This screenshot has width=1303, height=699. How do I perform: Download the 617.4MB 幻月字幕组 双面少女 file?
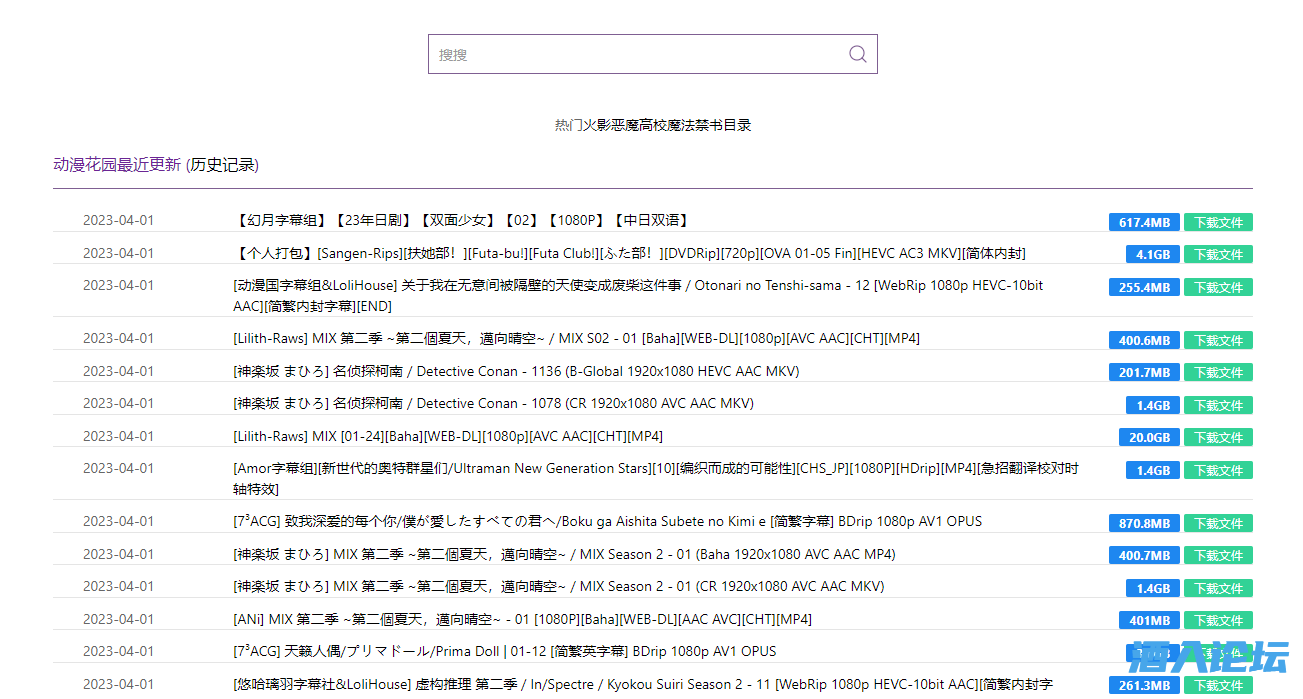pos(1218,222)
